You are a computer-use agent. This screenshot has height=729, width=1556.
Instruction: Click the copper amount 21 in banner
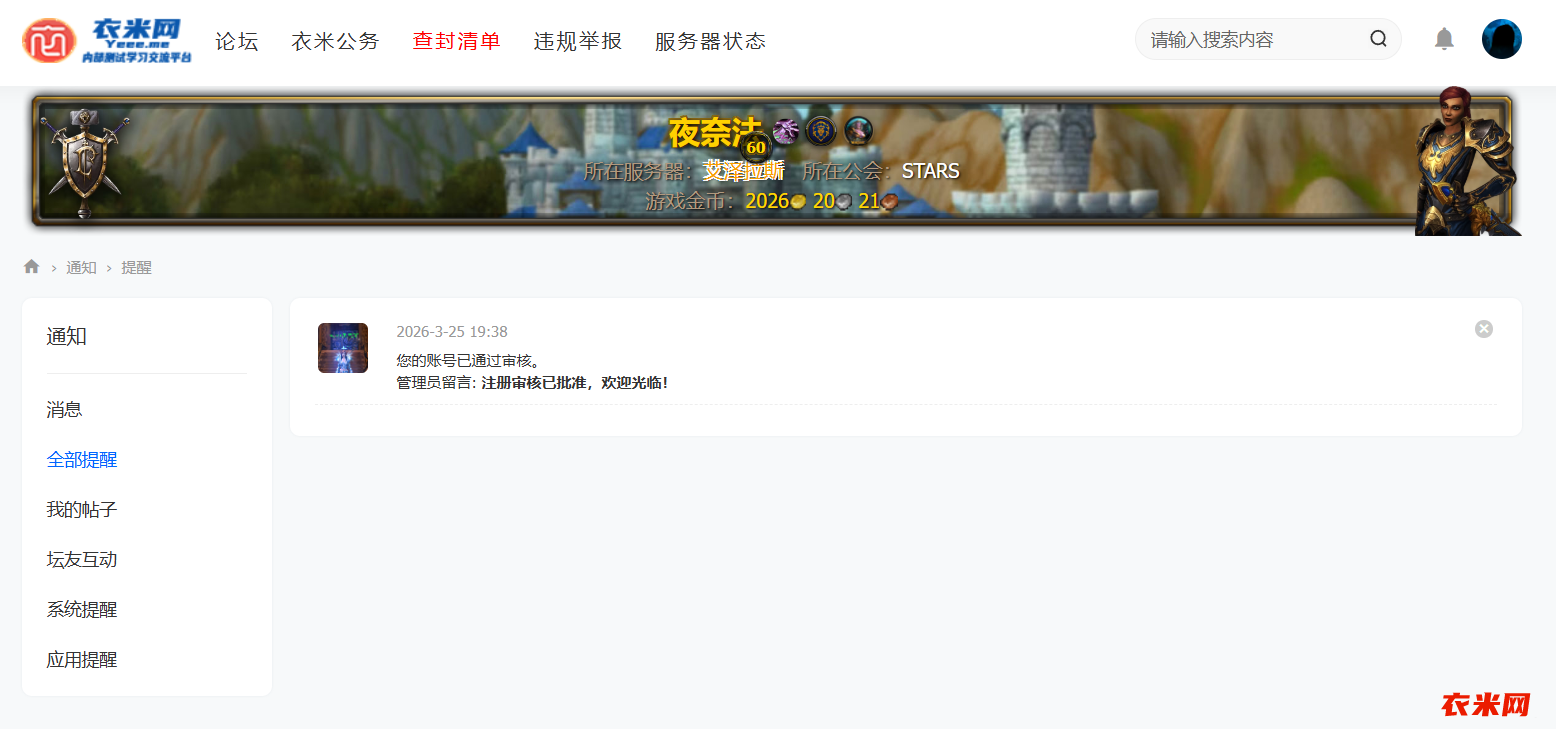click(869, 201)
